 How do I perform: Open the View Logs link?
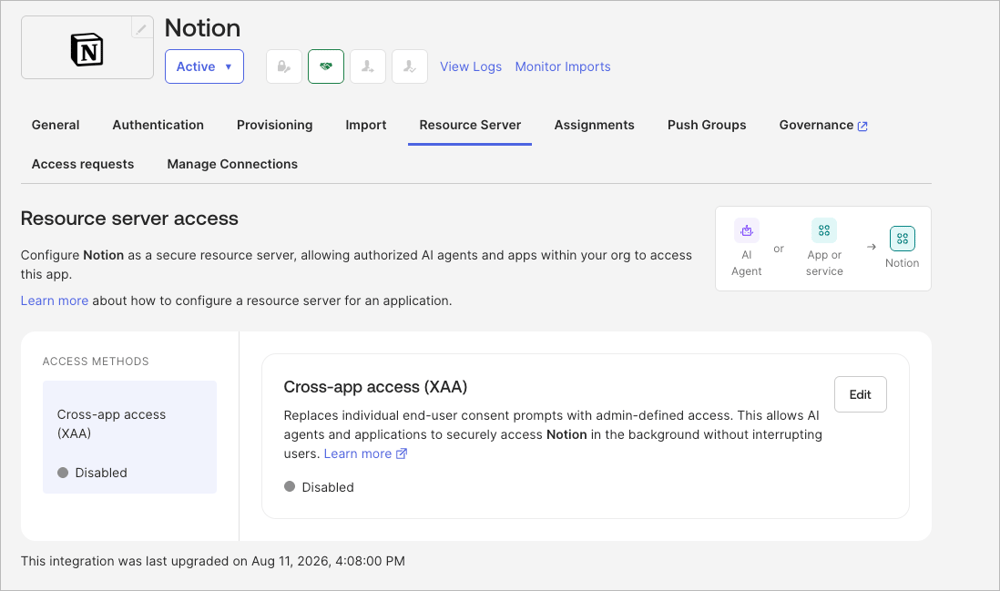(x=471, y=66)
